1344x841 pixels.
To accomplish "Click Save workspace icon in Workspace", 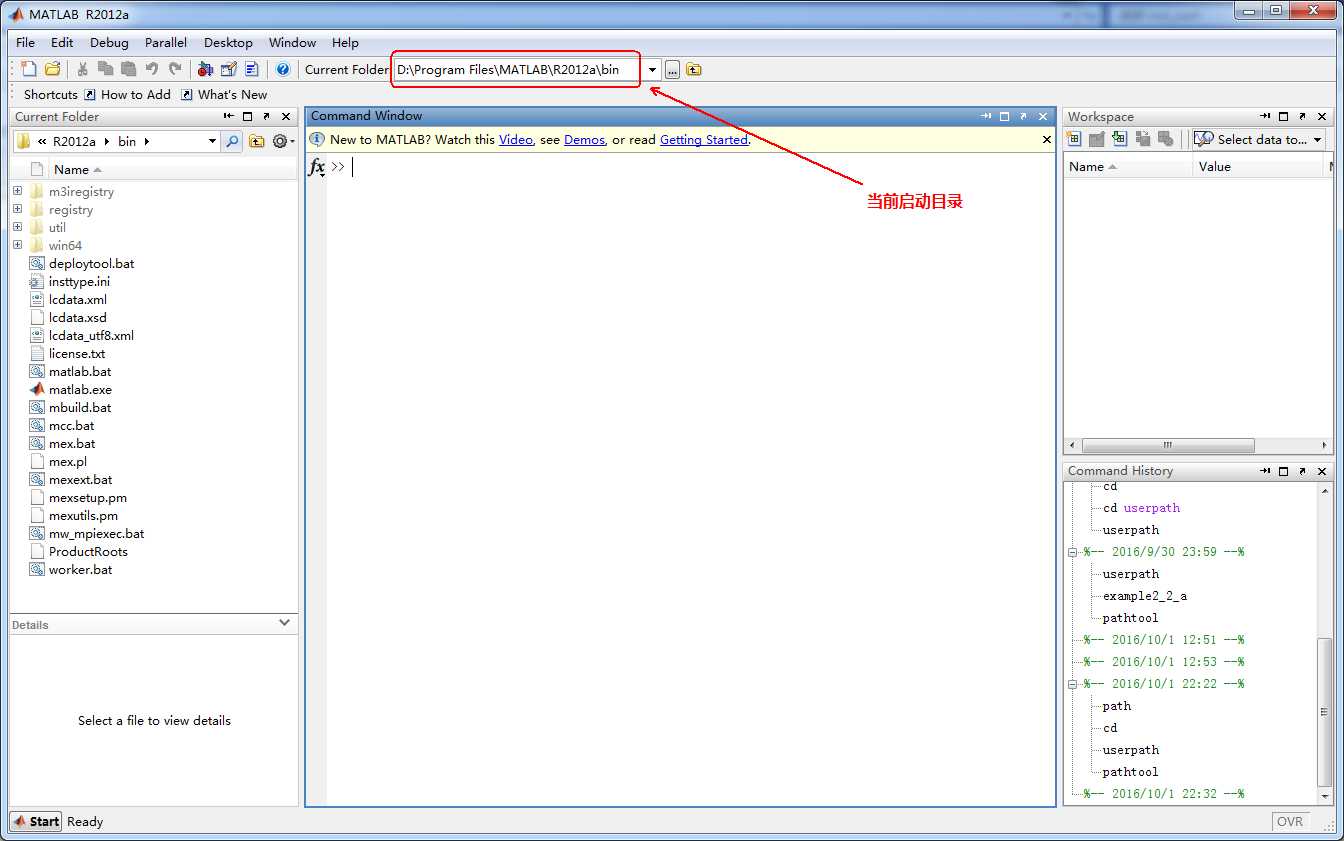I will pyautogui.click(x=1143, y=139).
